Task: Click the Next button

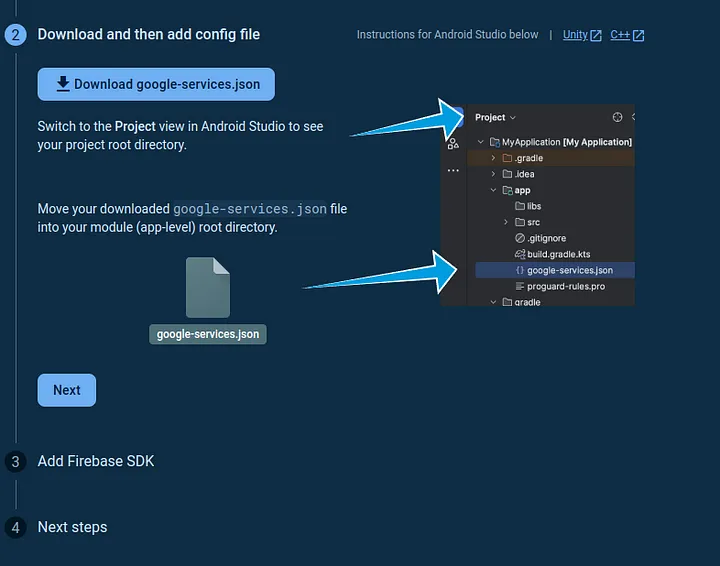Action: click(x=67, y=390)
